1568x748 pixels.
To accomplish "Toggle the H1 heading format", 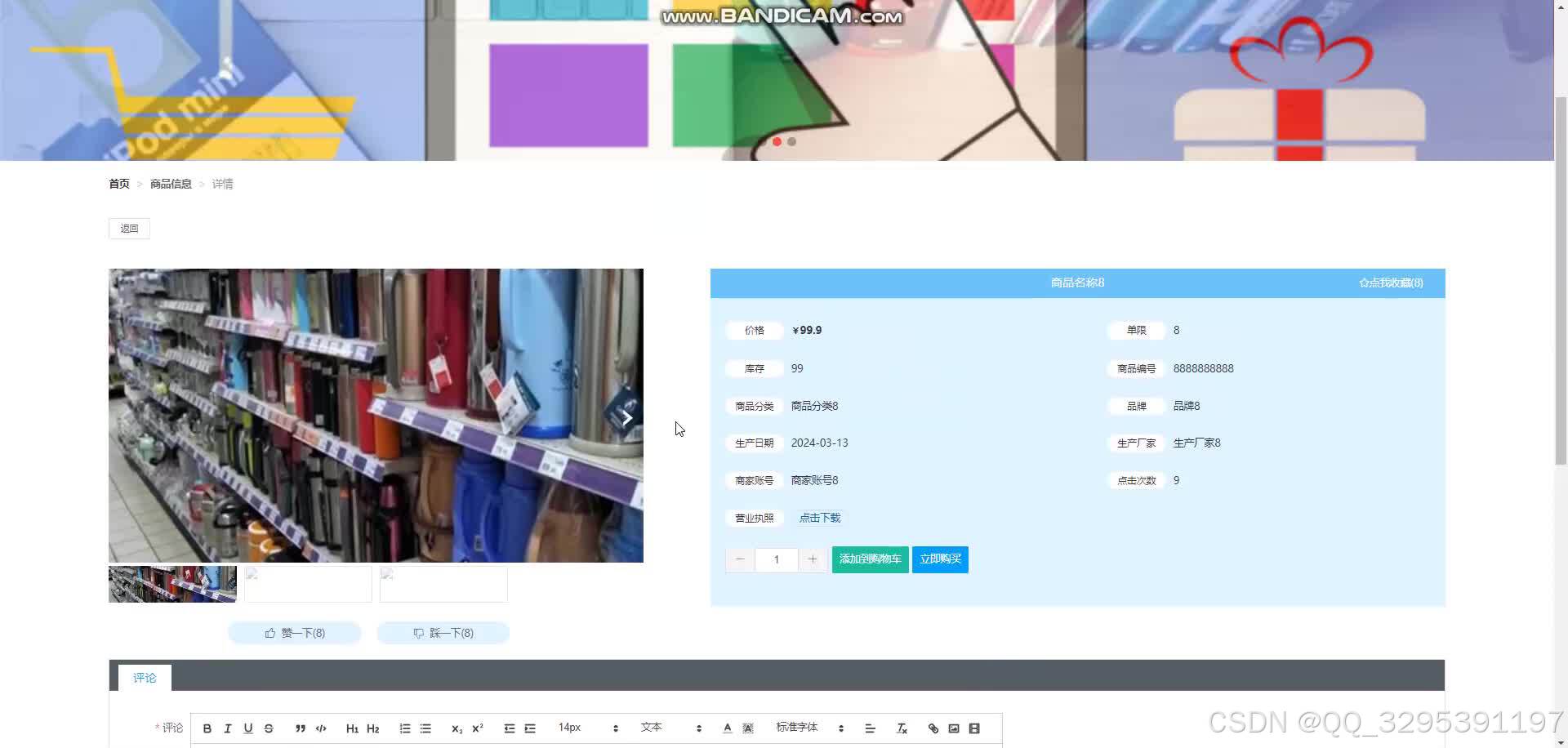I will tap(352, 728).
